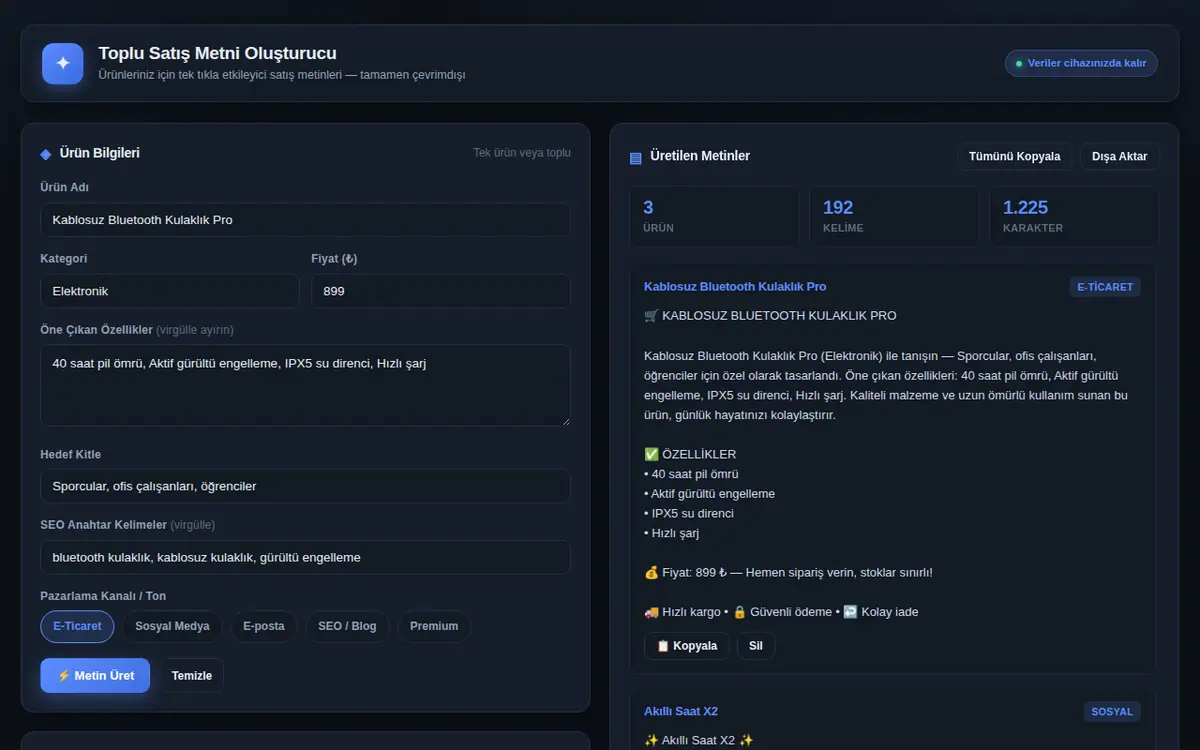This screenshot has height=750, width=1200.
Task: Export results with Dışa Aktar
Action: pyautogui.click(x=1120, y=157)
